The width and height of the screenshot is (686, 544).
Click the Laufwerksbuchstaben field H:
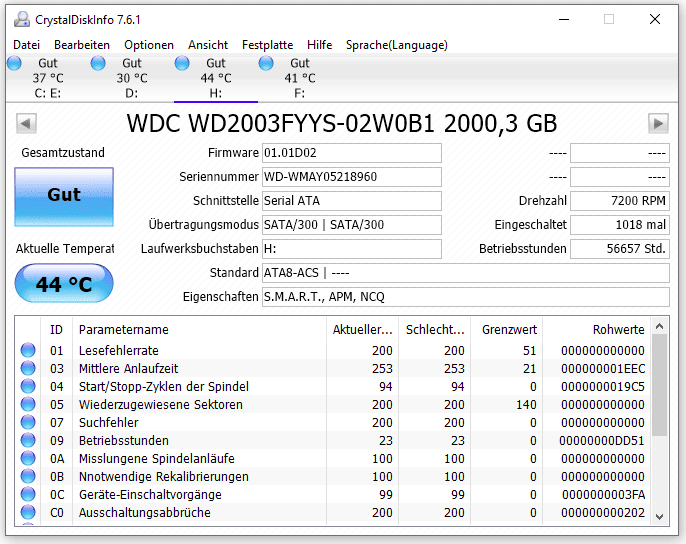point(352,249)
